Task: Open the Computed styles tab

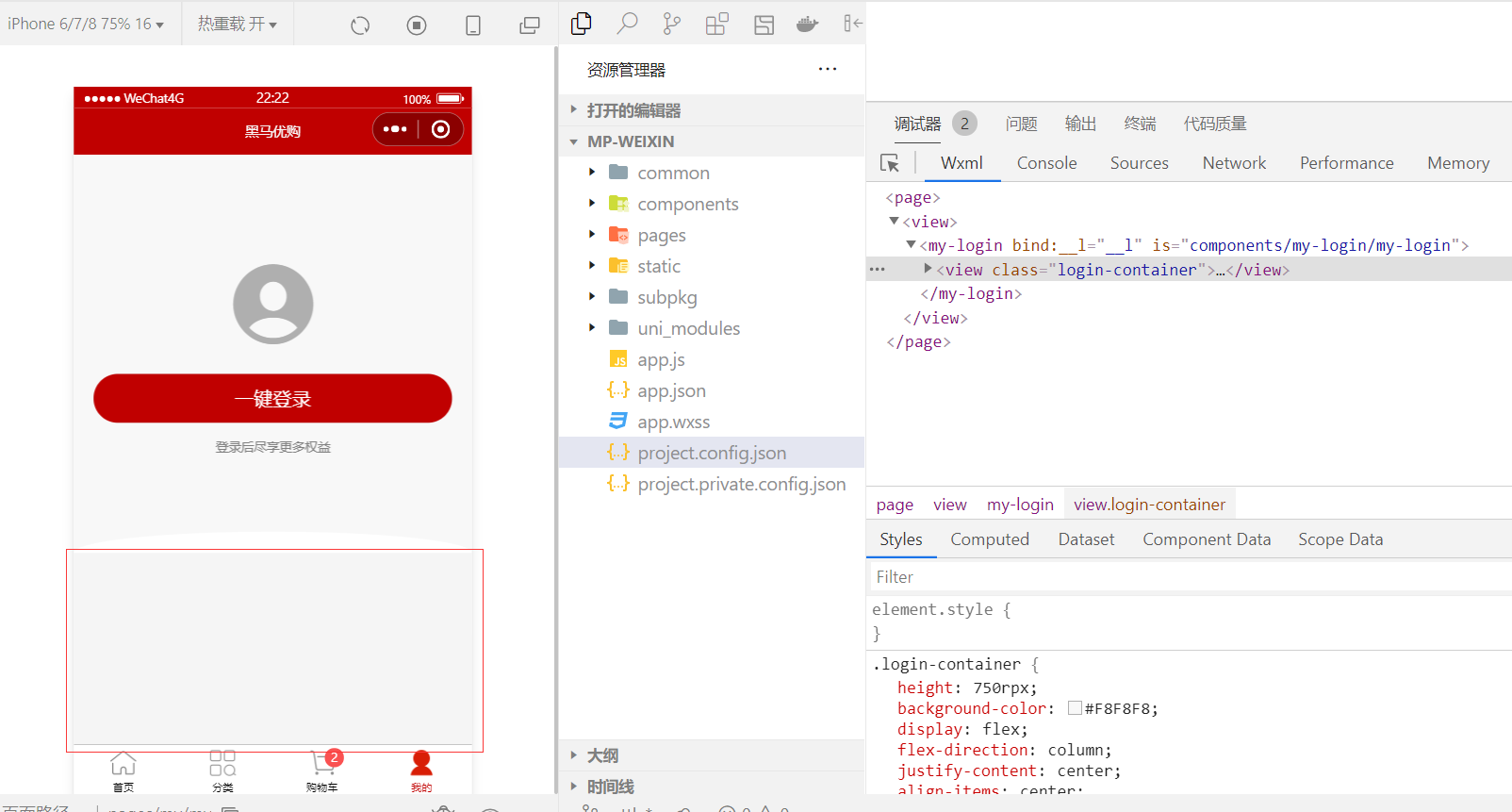Action: pos(990,539)
